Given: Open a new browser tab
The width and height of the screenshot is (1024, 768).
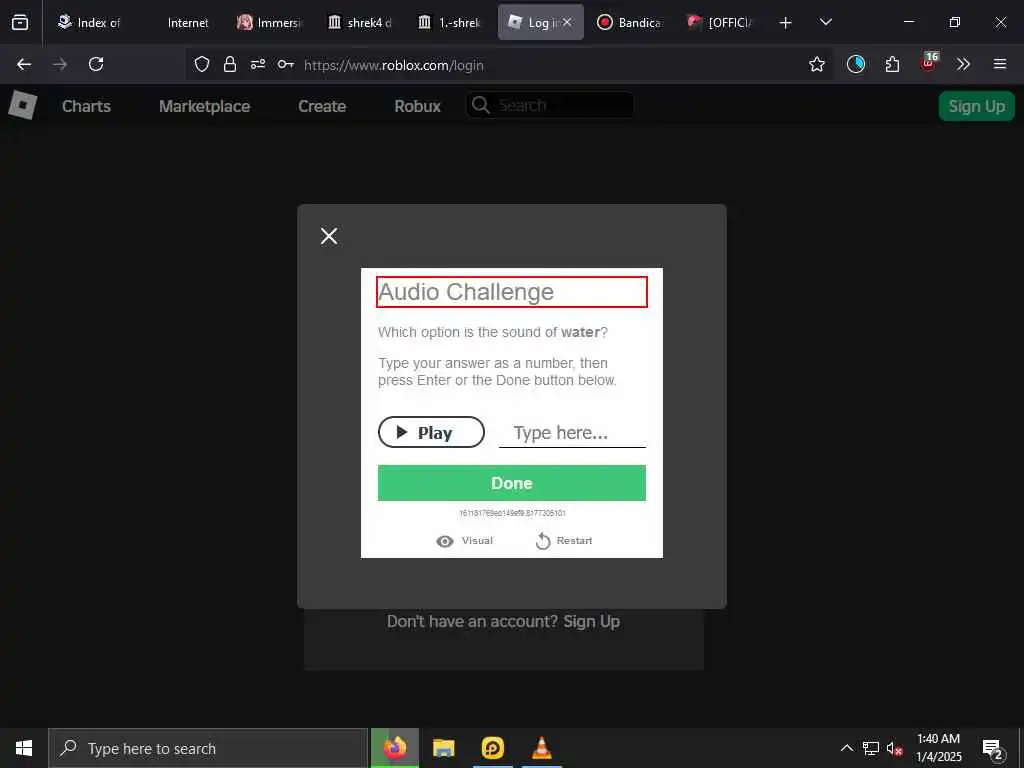Looking at the screenshot, I should (786, 23).
